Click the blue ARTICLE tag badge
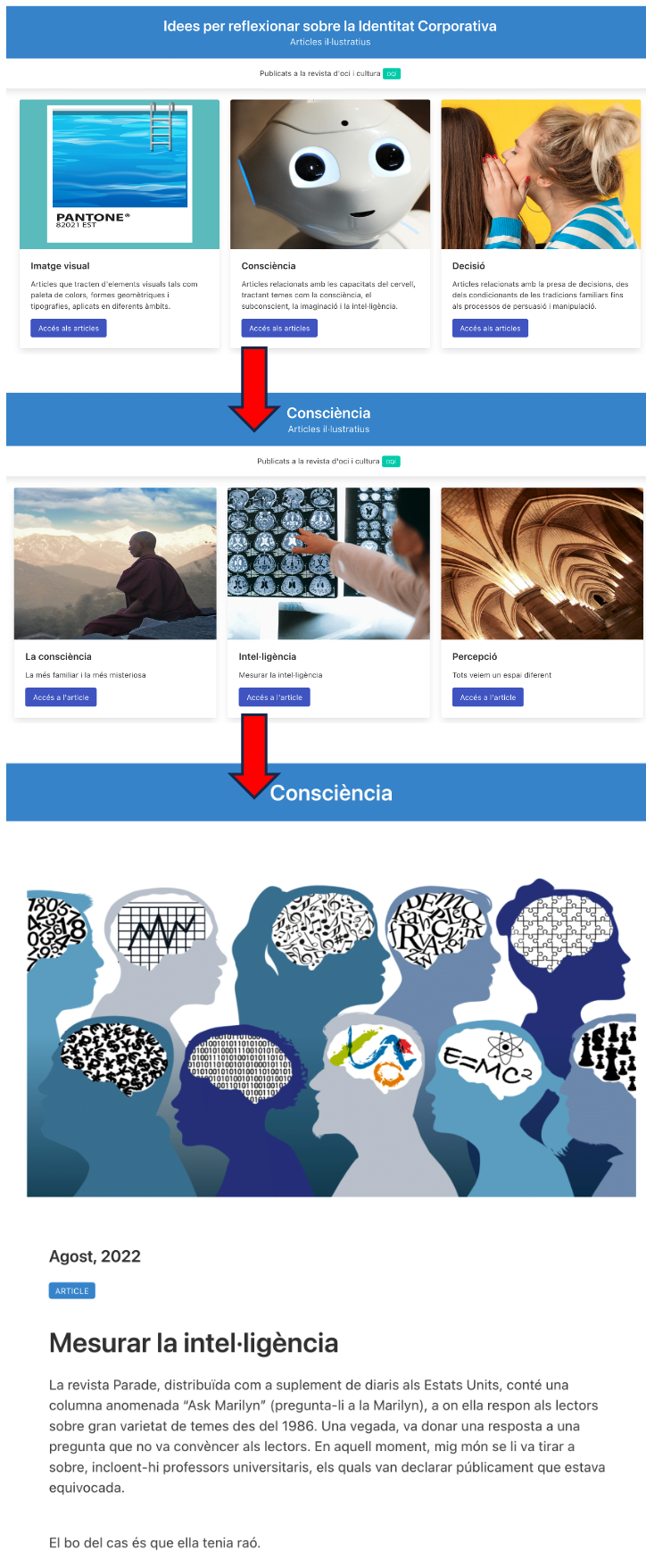This screenshot has width=646, height=1568. pos(72,1291)
